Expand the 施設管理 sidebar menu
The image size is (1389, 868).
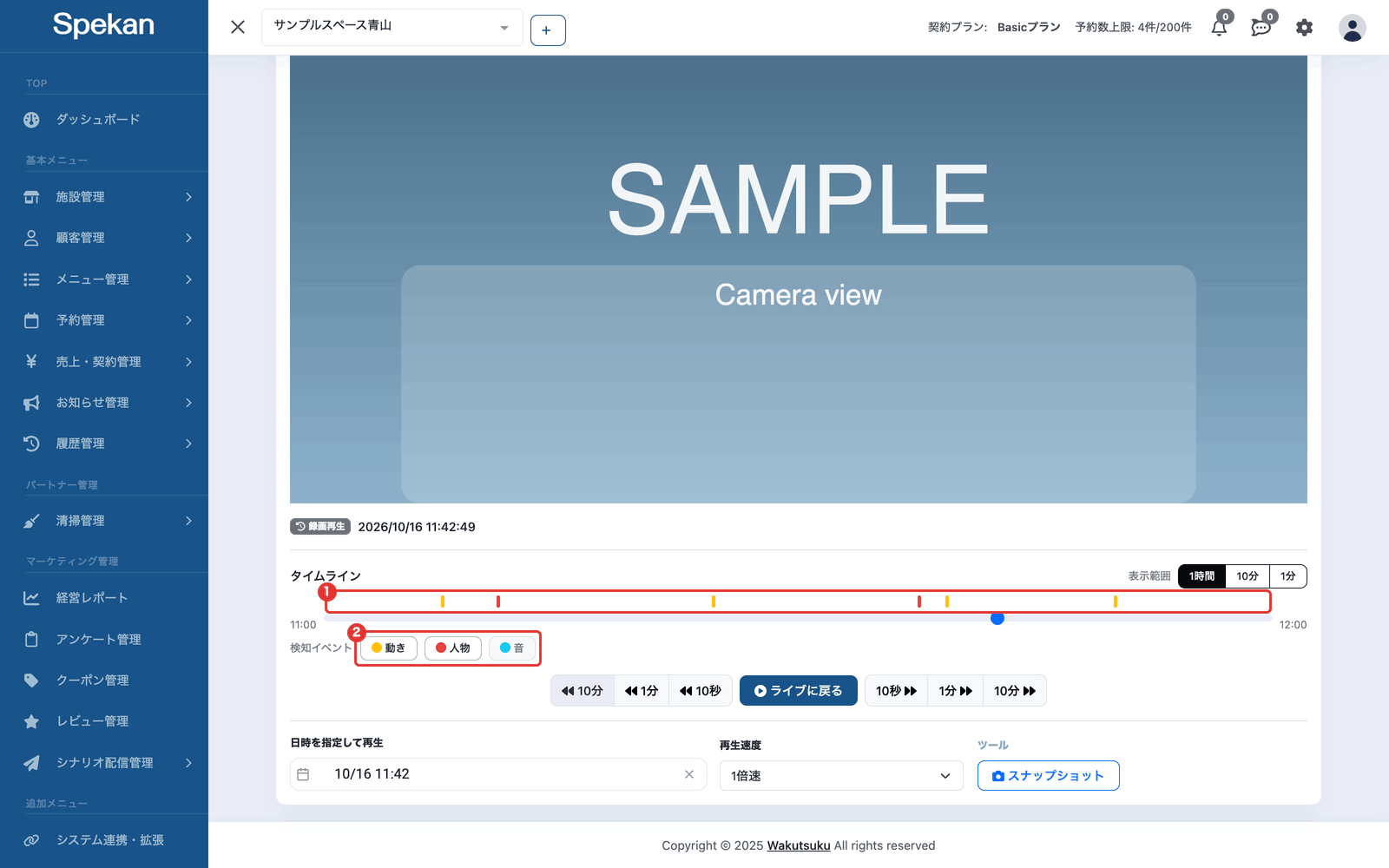coord(104,197)
